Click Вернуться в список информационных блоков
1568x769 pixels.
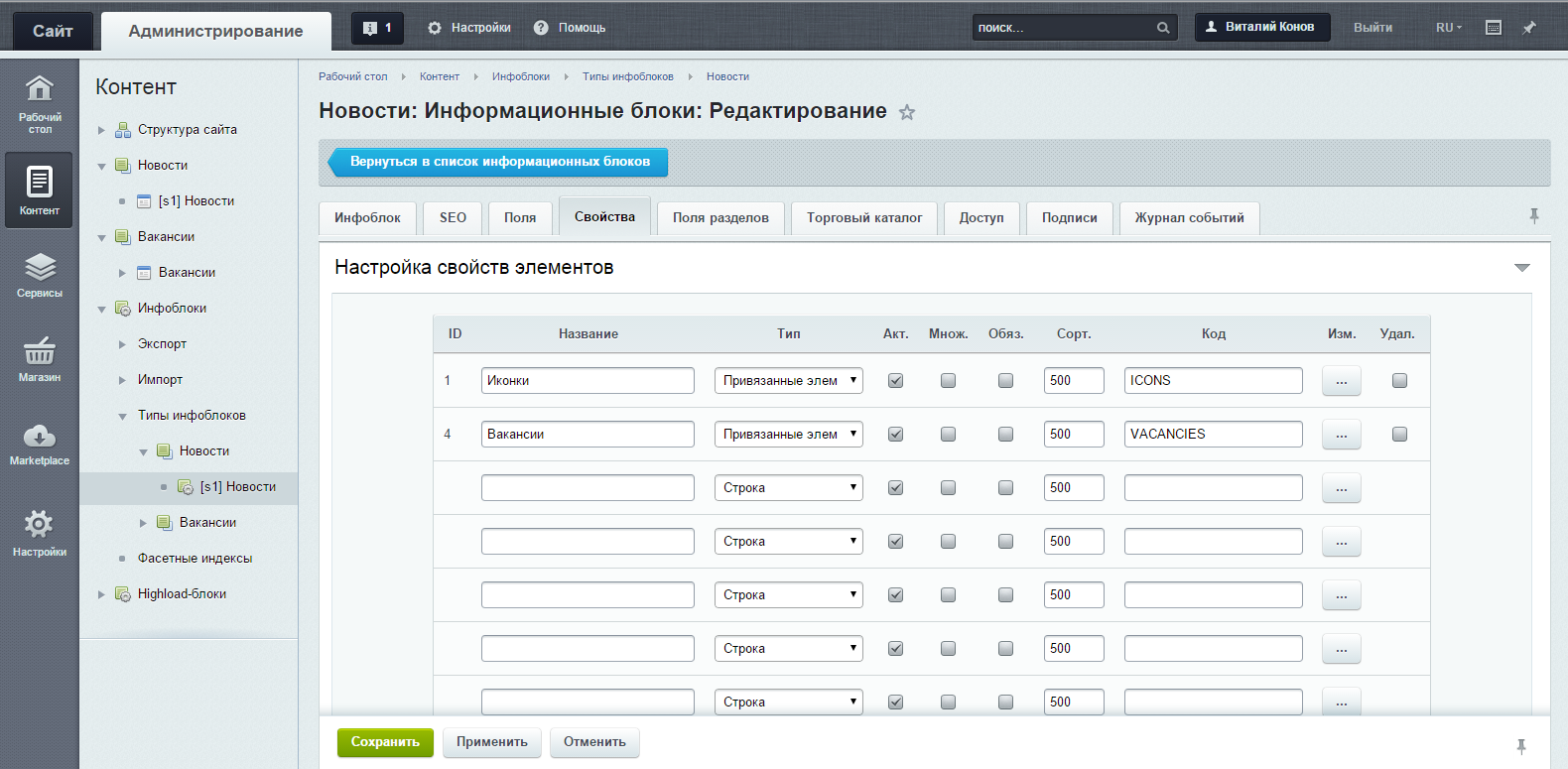499,162
